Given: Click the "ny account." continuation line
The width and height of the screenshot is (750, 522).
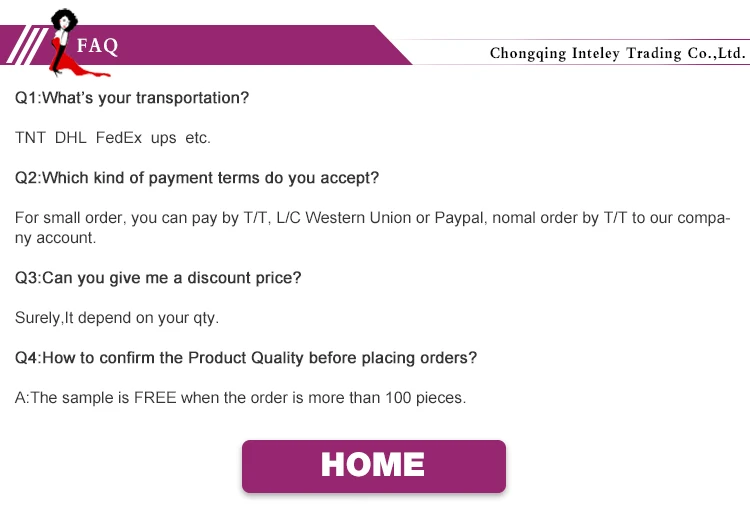Looking at the screenshot, I should pos(55,238).
